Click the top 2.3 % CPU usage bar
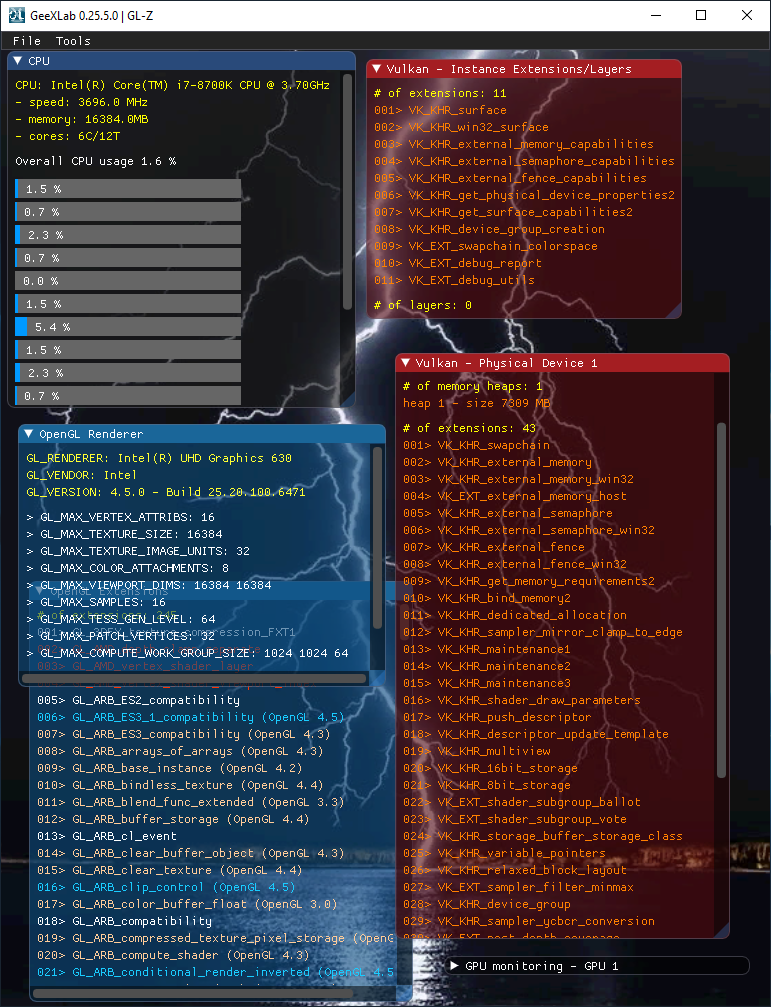 pos(128,235)
